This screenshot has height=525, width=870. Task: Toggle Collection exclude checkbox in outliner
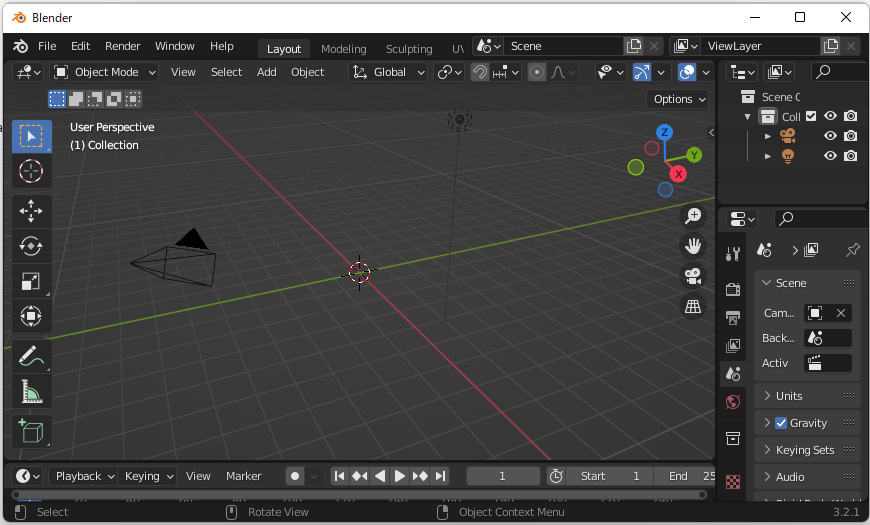(x=811, y=116)
